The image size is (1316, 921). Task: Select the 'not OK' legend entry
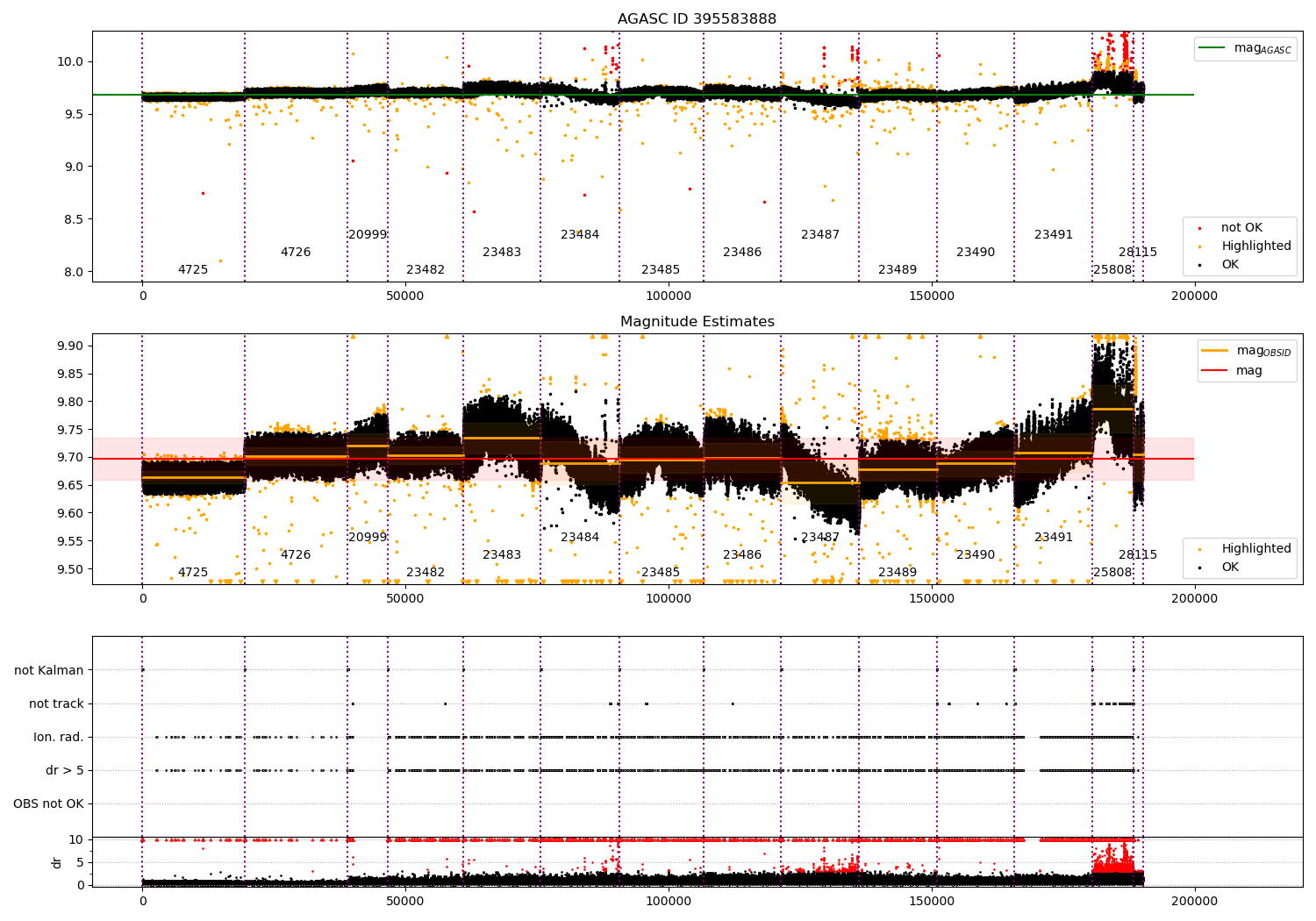pyautogui.click(x=1241, y=227)
